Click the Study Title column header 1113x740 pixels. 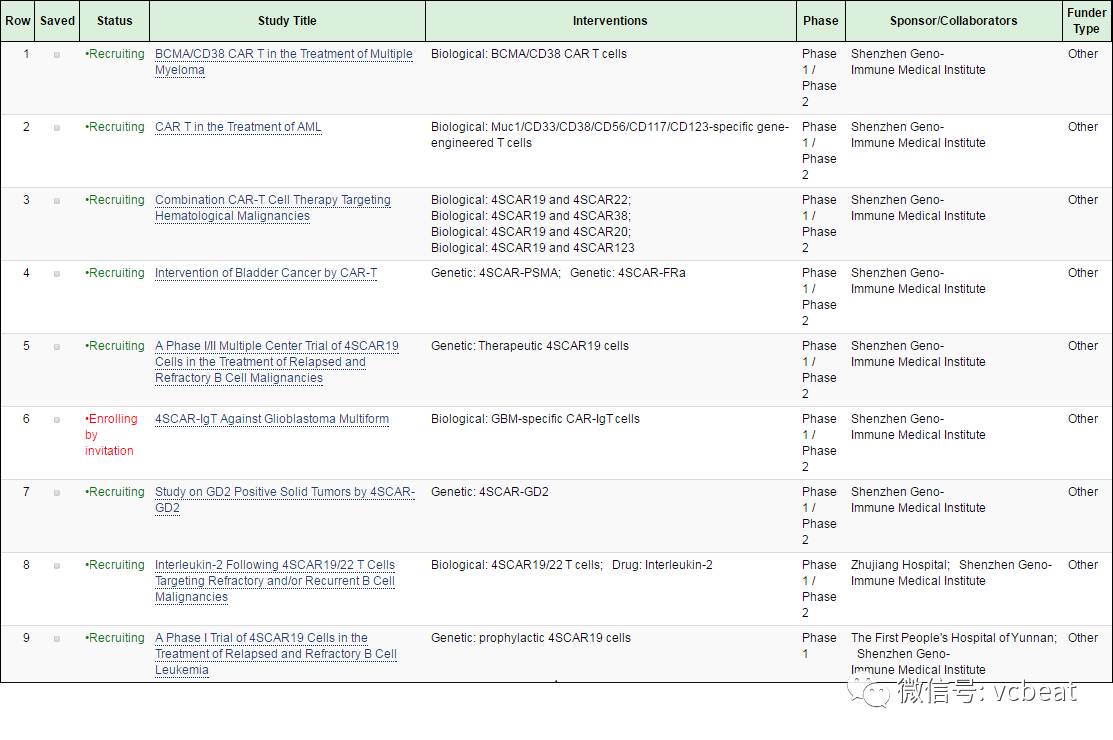coord(287,21)
